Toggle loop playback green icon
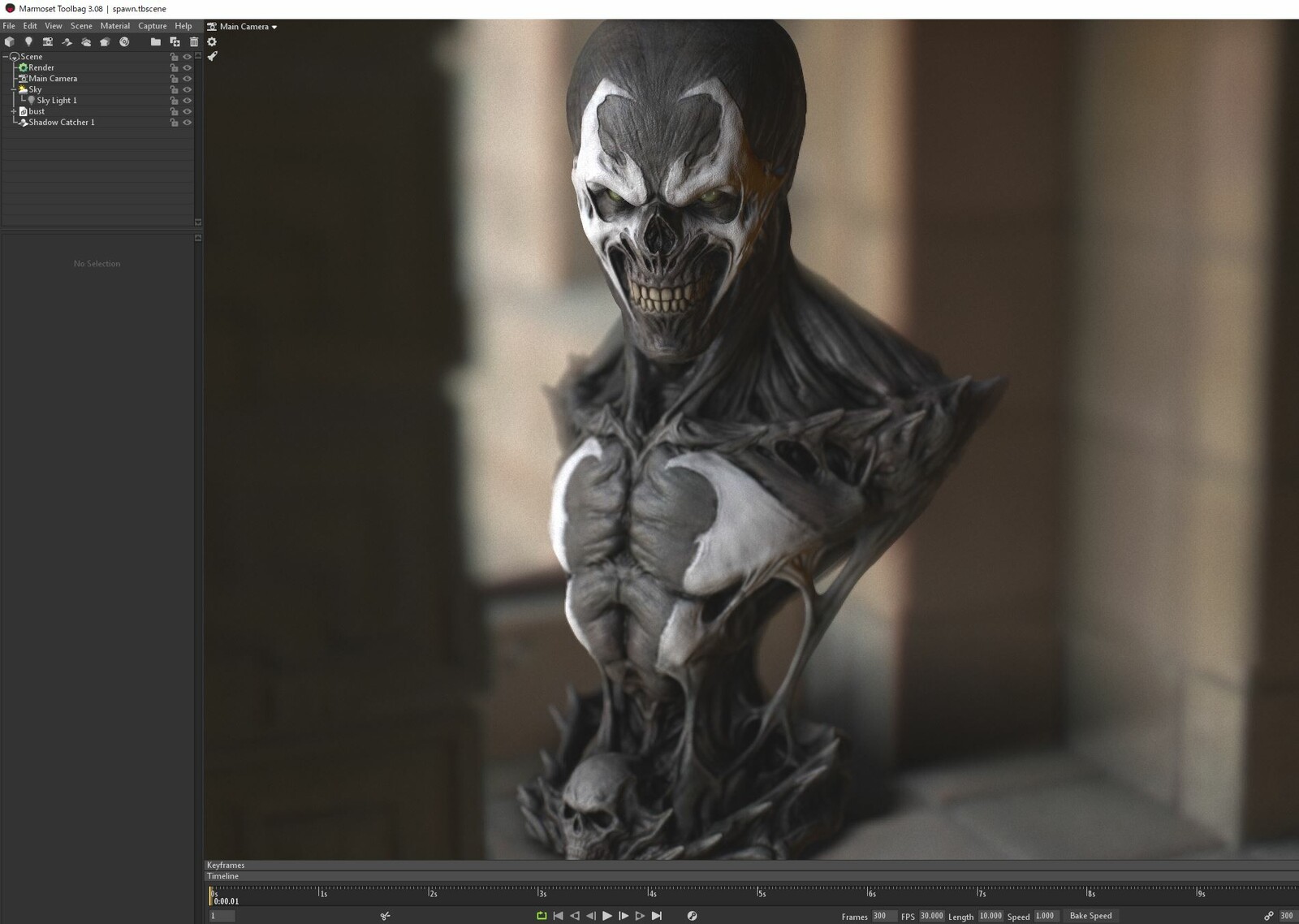1299x924 pixels. point(542,916)
